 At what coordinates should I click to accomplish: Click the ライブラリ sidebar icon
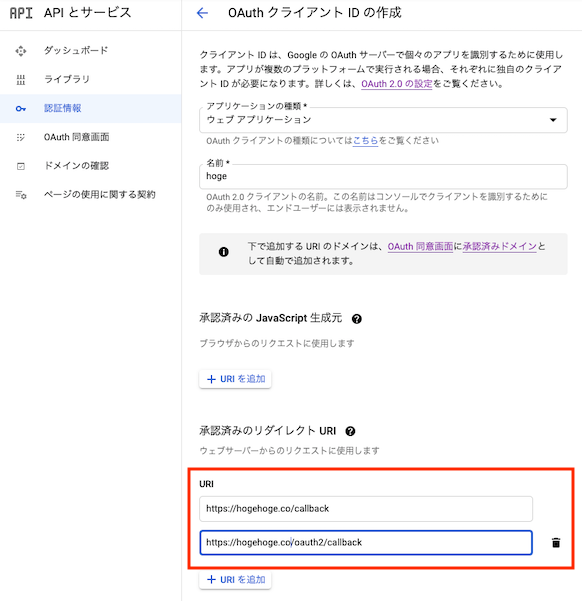coord(21,80)
